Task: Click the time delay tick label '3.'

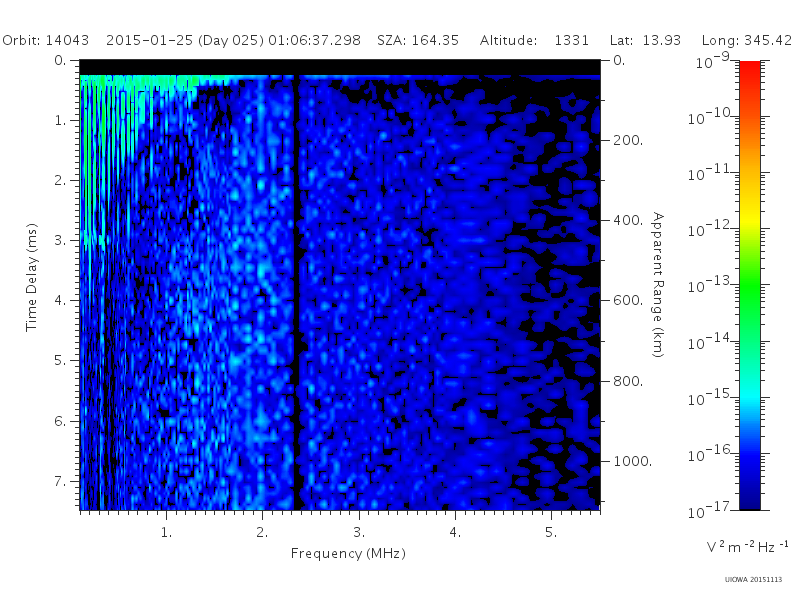Action: tap(60, 240)
